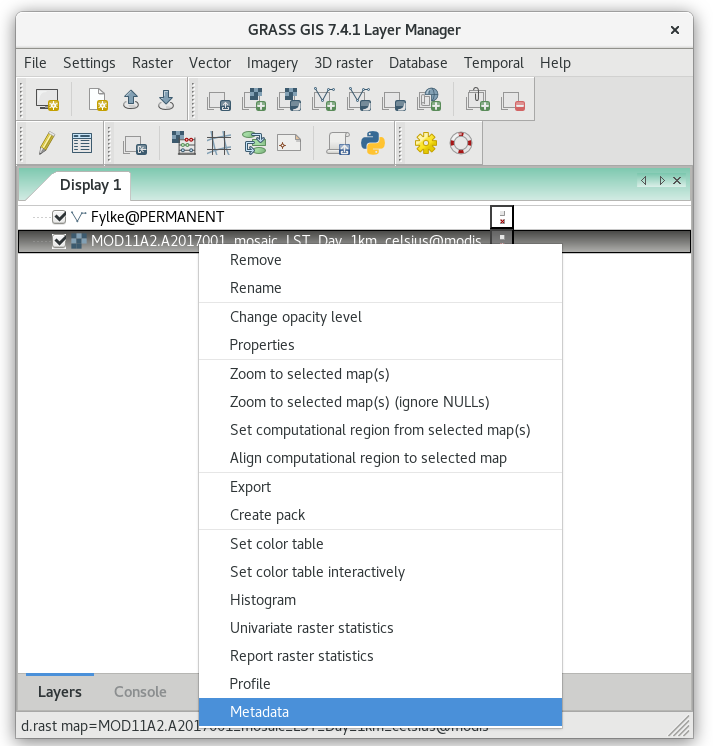Click the Edit vector pencil icon

click(x=47, y=143)
